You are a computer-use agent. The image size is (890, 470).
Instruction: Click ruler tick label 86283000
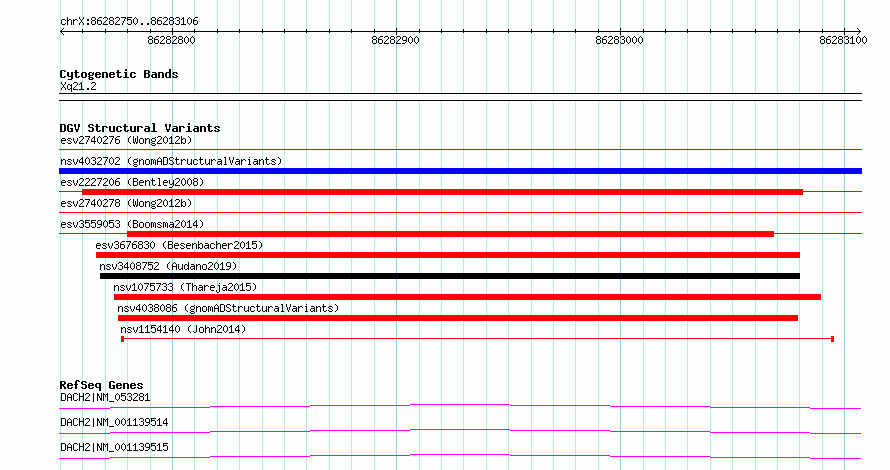pyautogui.click(x=619, y=40)
